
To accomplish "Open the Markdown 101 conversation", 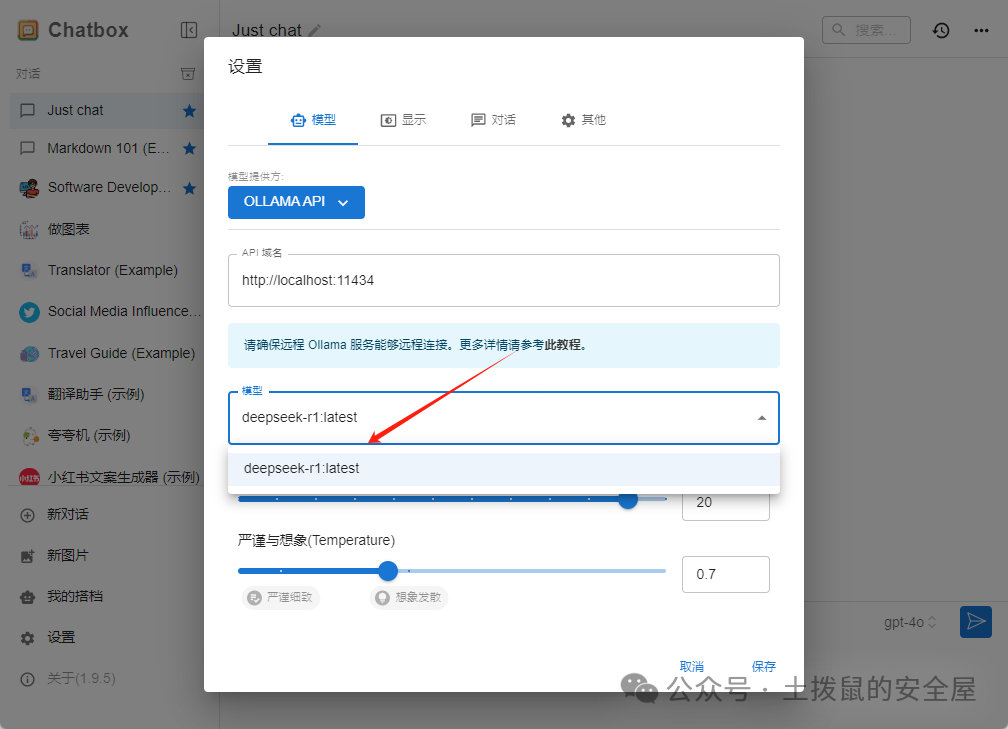I will (107, 148).
